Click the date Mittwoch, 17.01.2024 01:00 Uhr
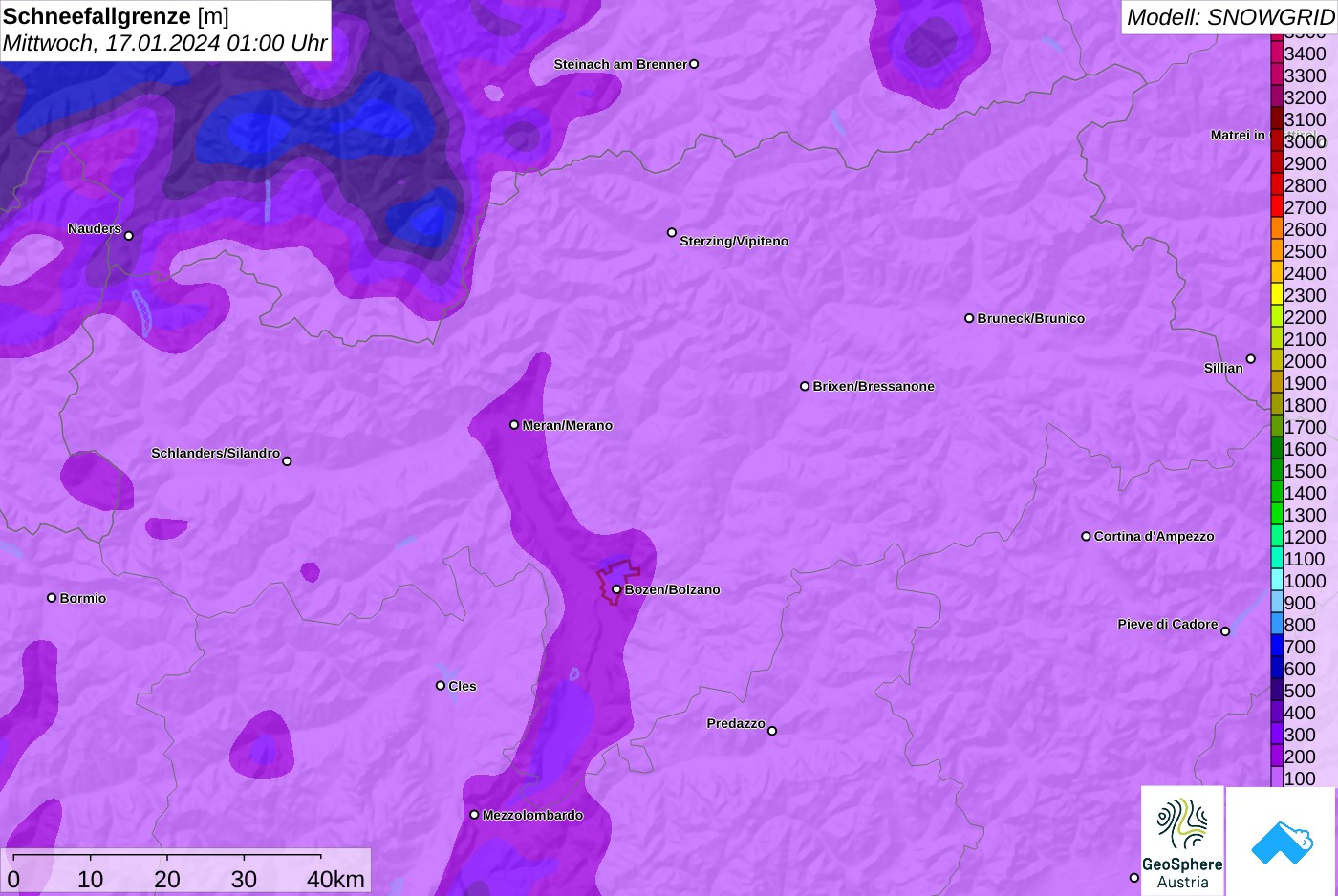Viewport: 1338px width, 896px height. pos(164,43)
